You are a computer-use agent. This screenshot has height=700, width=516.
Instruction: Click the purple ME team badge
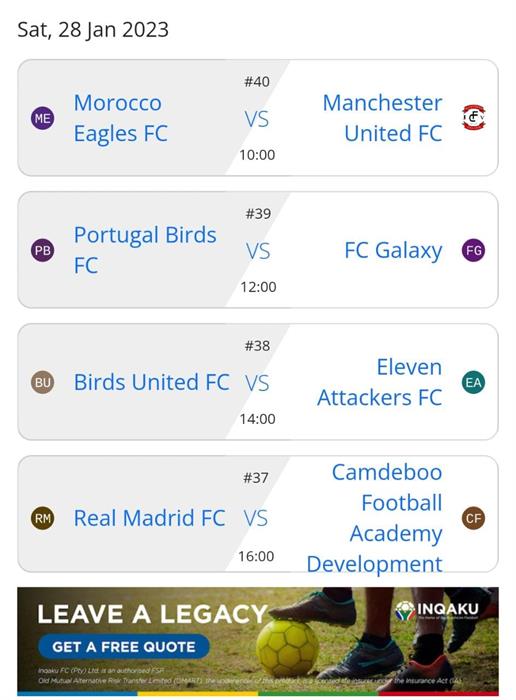pos(42,118)
